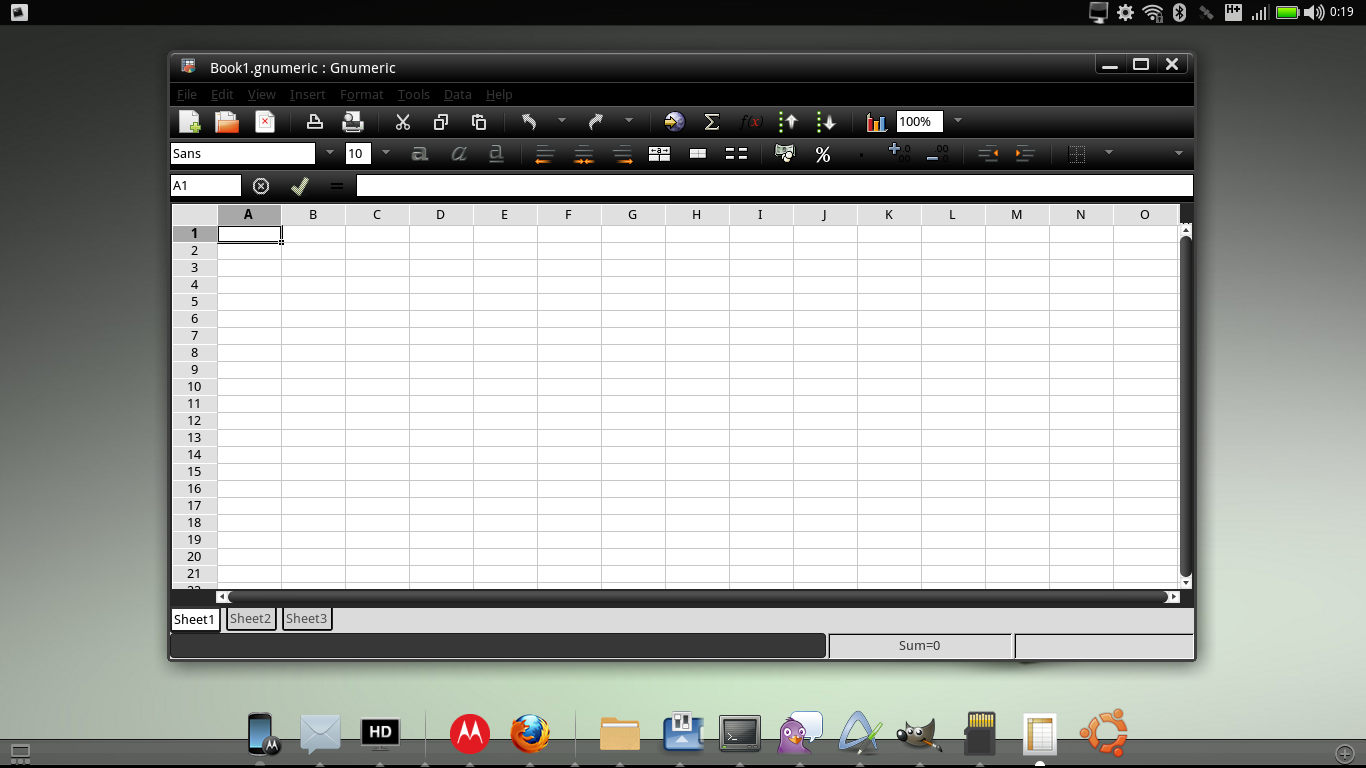Click the Undo arrow icon

pyautogui.click(x=529, y=122)
